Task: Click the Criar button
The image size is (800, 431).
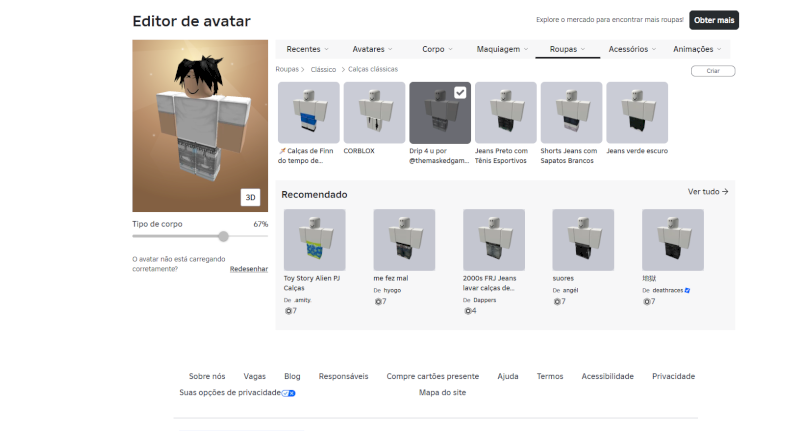Action: click(713, 71)
